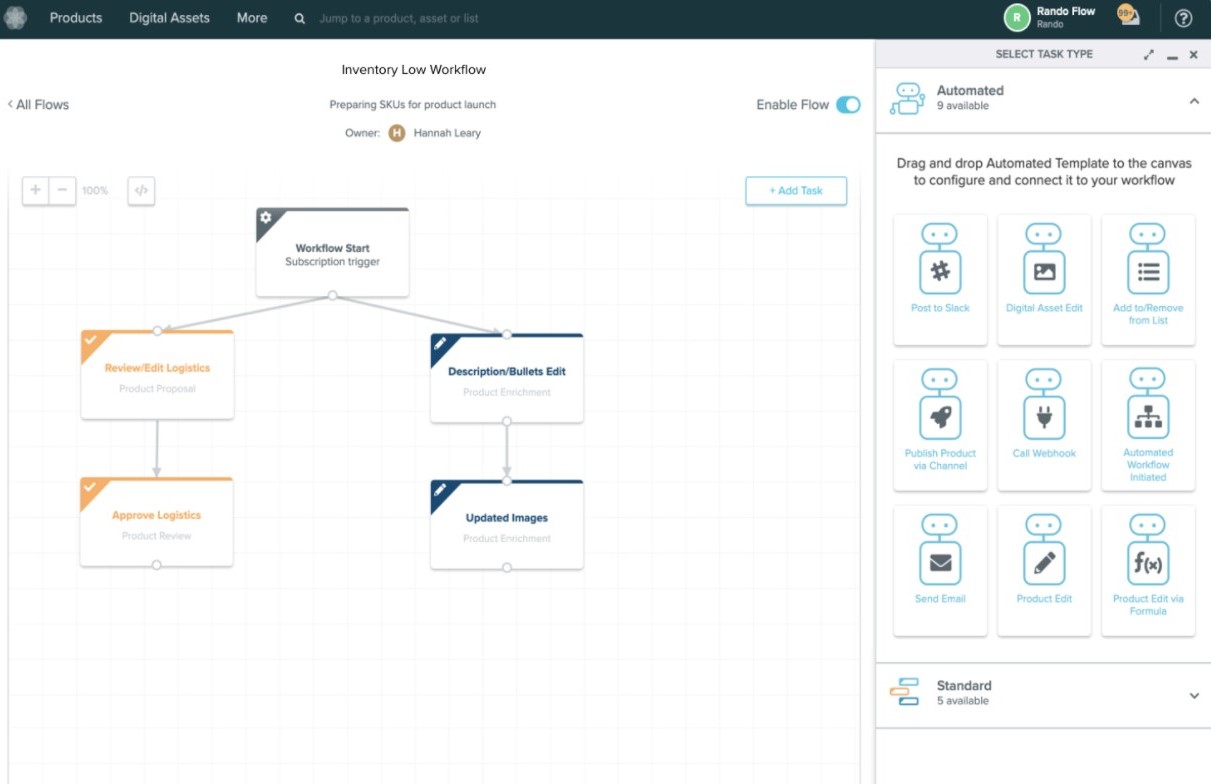Image resolution: width=1211 pixels, height=784 pixels.
Task: Select the Digital Asset Edit template icon
Action: click(x=1044, y=270)
